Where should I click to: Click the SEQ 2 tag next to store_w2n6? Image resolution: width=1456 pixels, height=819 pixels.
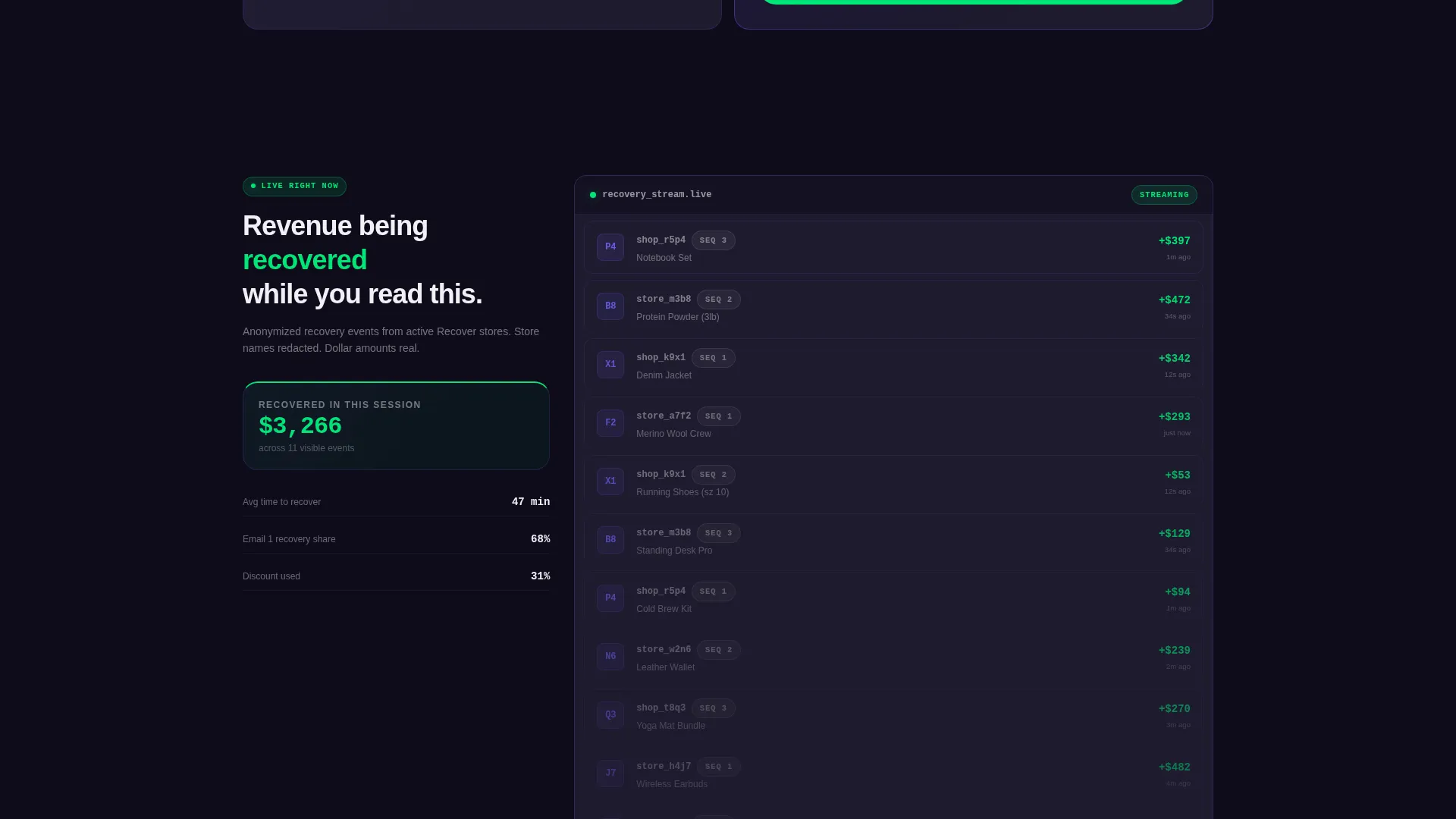coord(718,650)
